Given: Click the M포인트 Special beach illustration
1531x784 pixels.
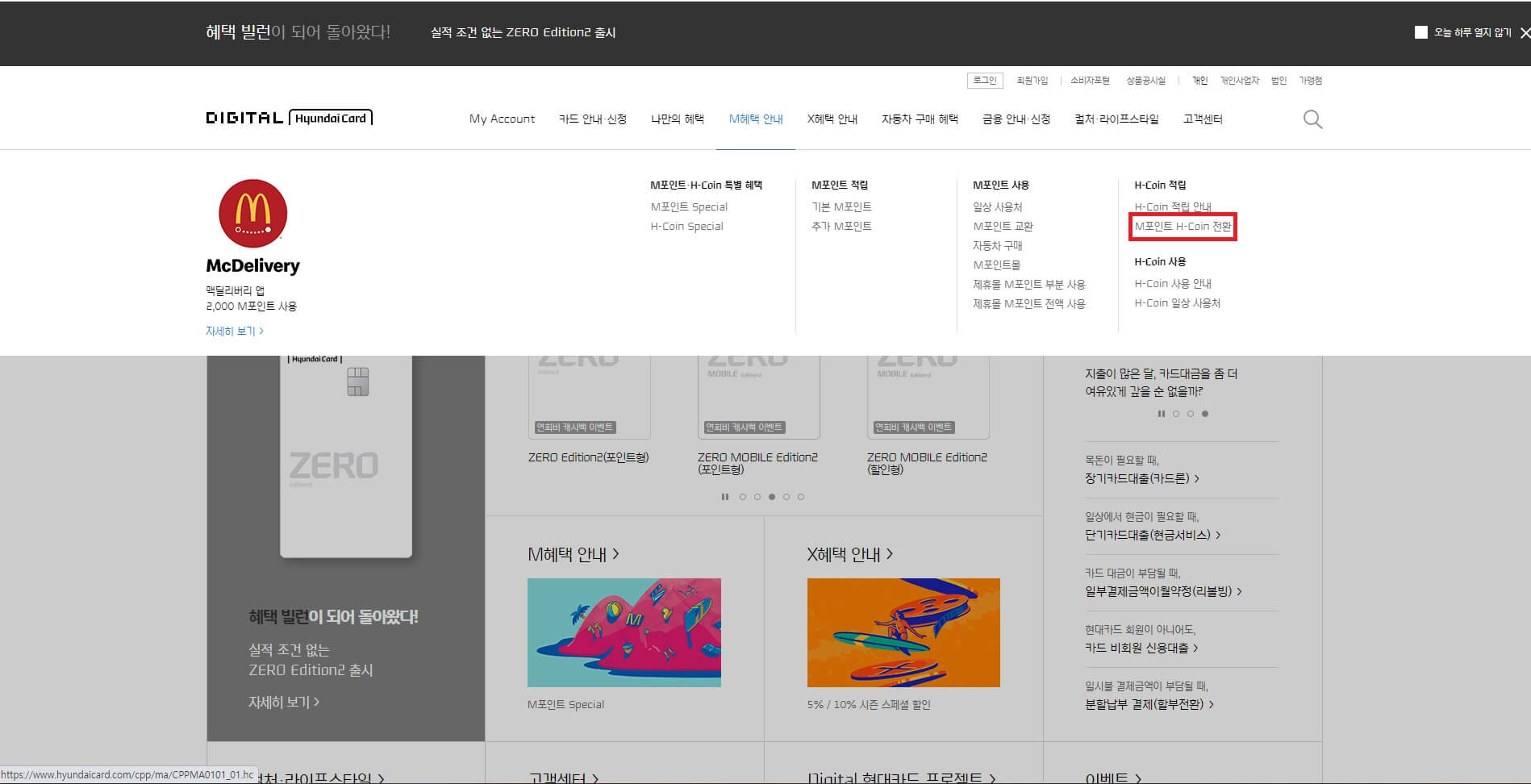Looking at the screenshot, I should tap(624, 632).
